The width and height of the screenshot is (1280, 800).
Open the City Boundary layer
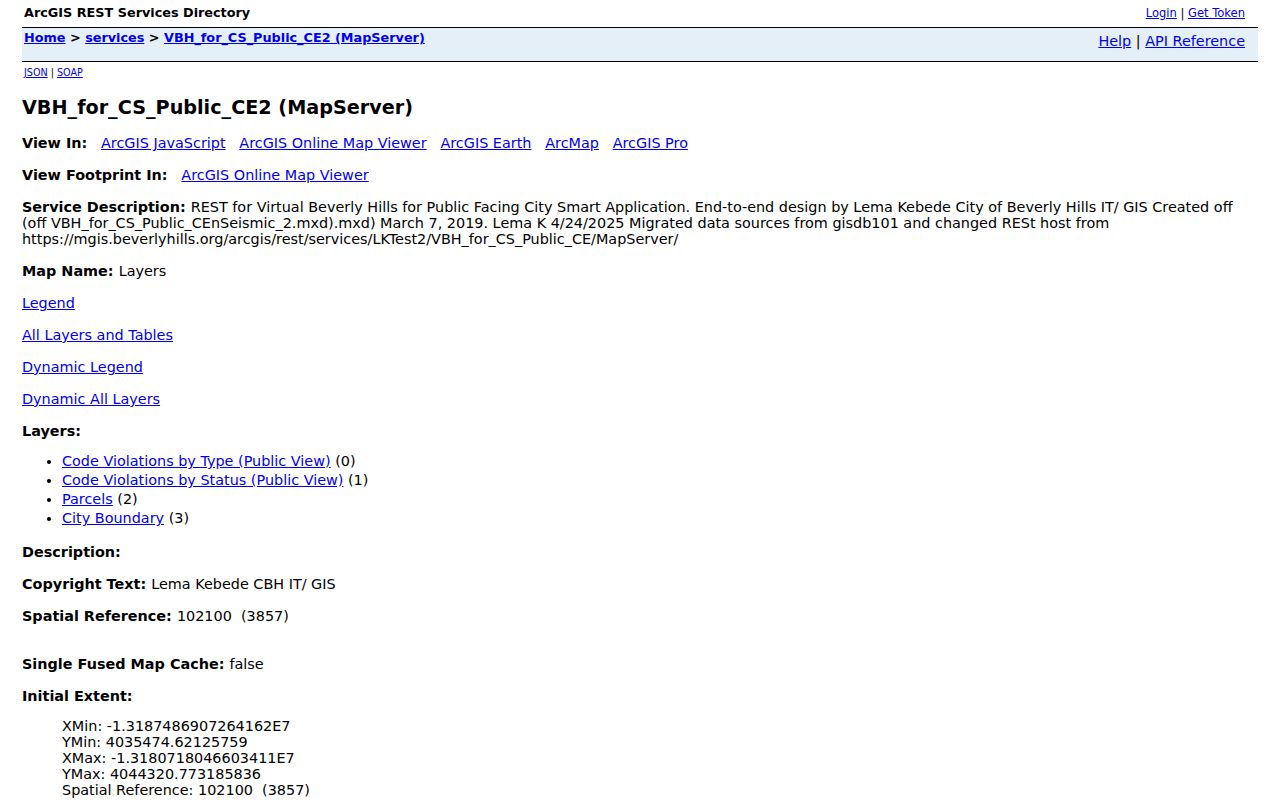113,518
